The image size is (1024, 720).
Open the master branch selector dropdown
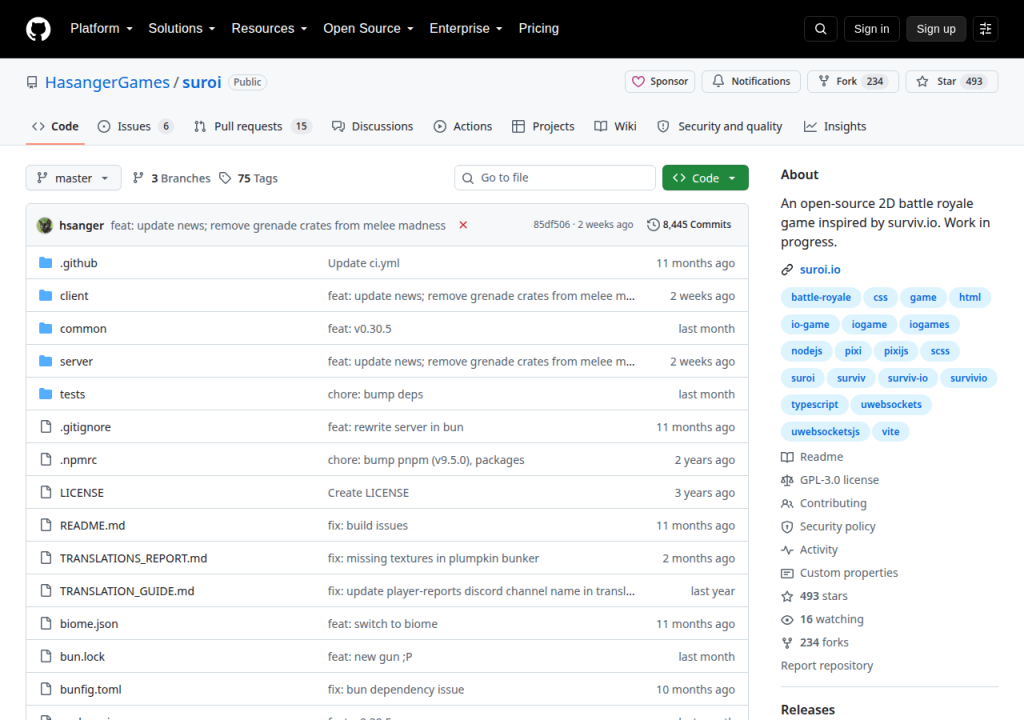73,178
